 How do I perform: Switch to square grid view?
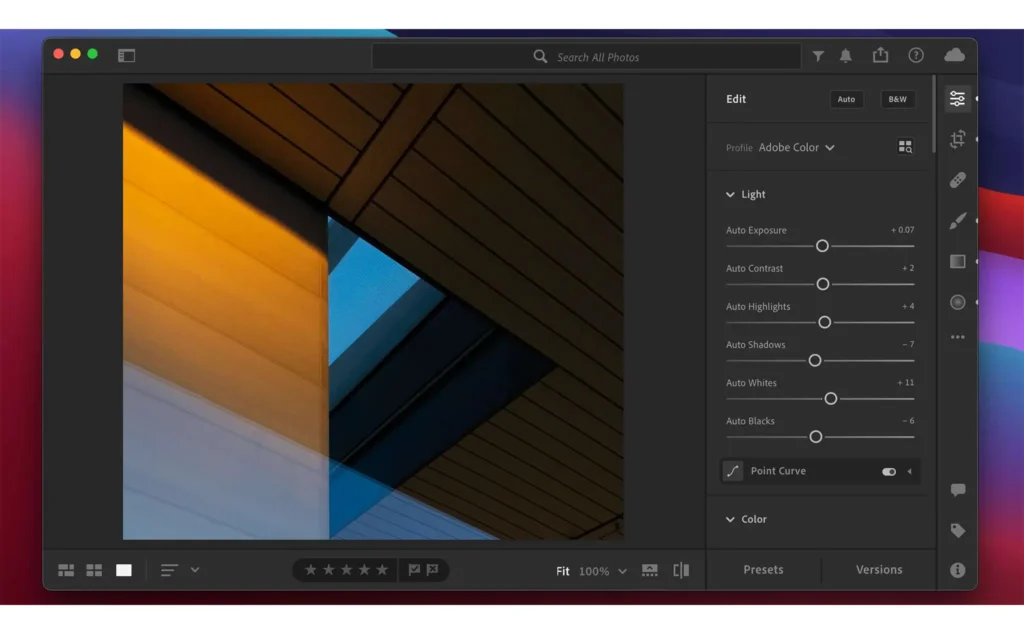[x=94, y=571]
